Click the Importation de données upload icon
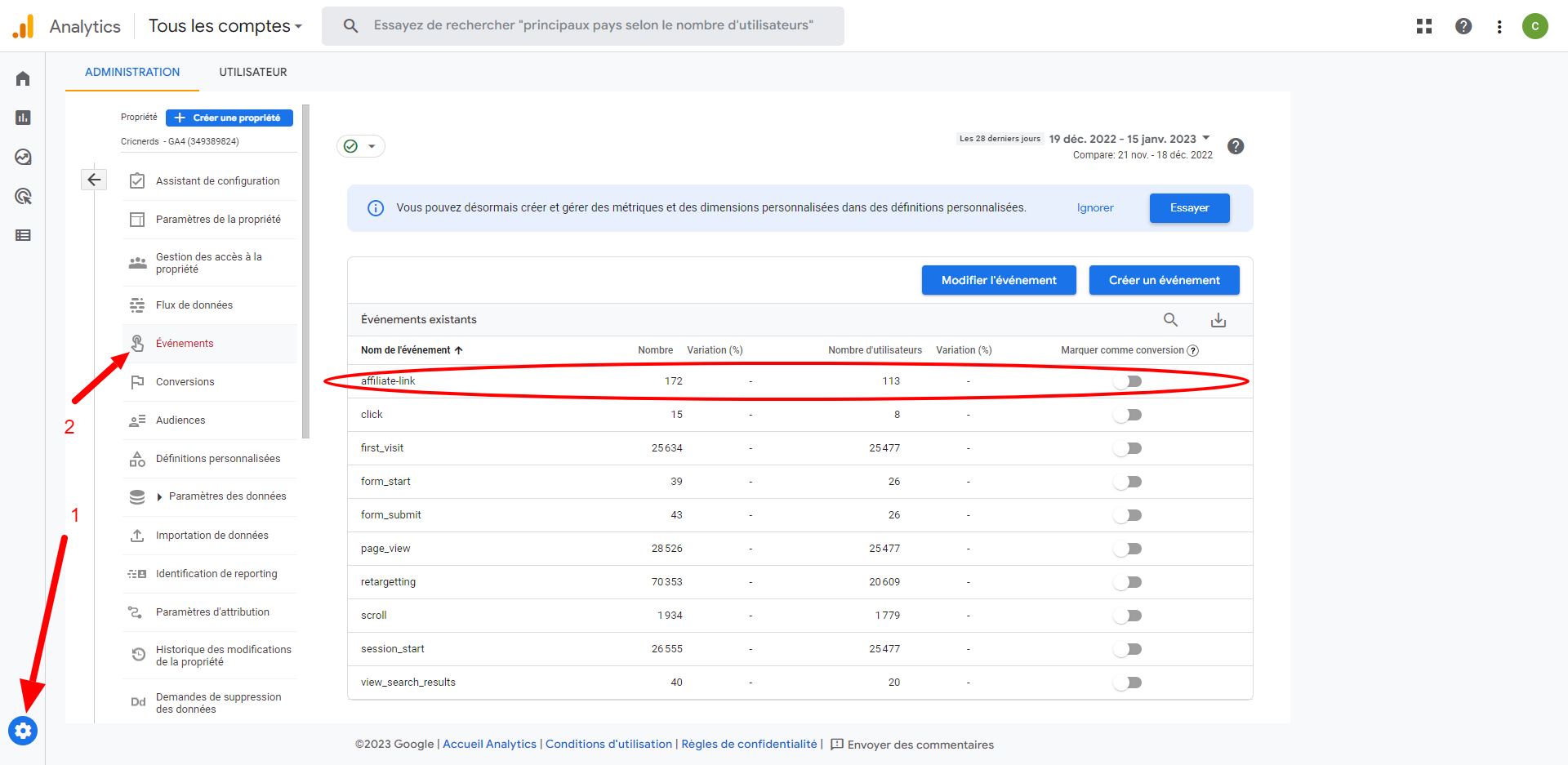 137,536
